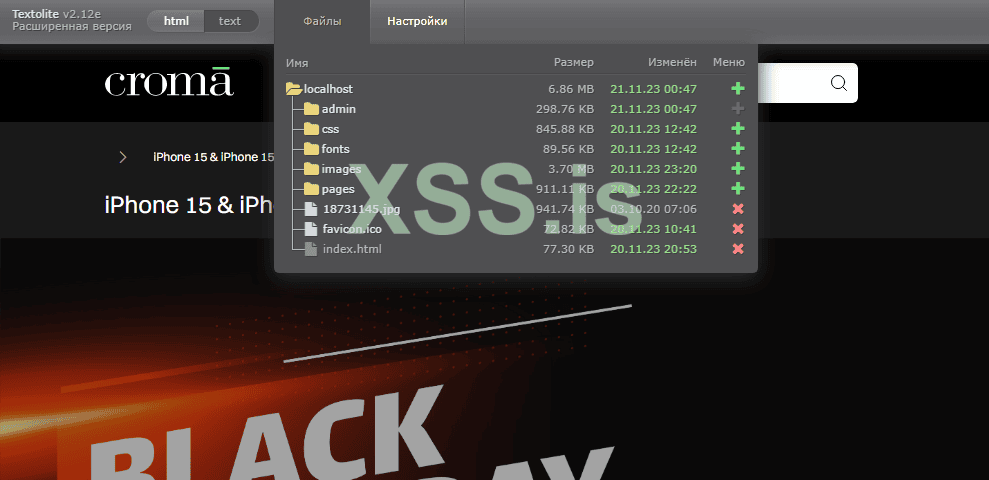Click the Black Friday banner image

tap(494, 360)
